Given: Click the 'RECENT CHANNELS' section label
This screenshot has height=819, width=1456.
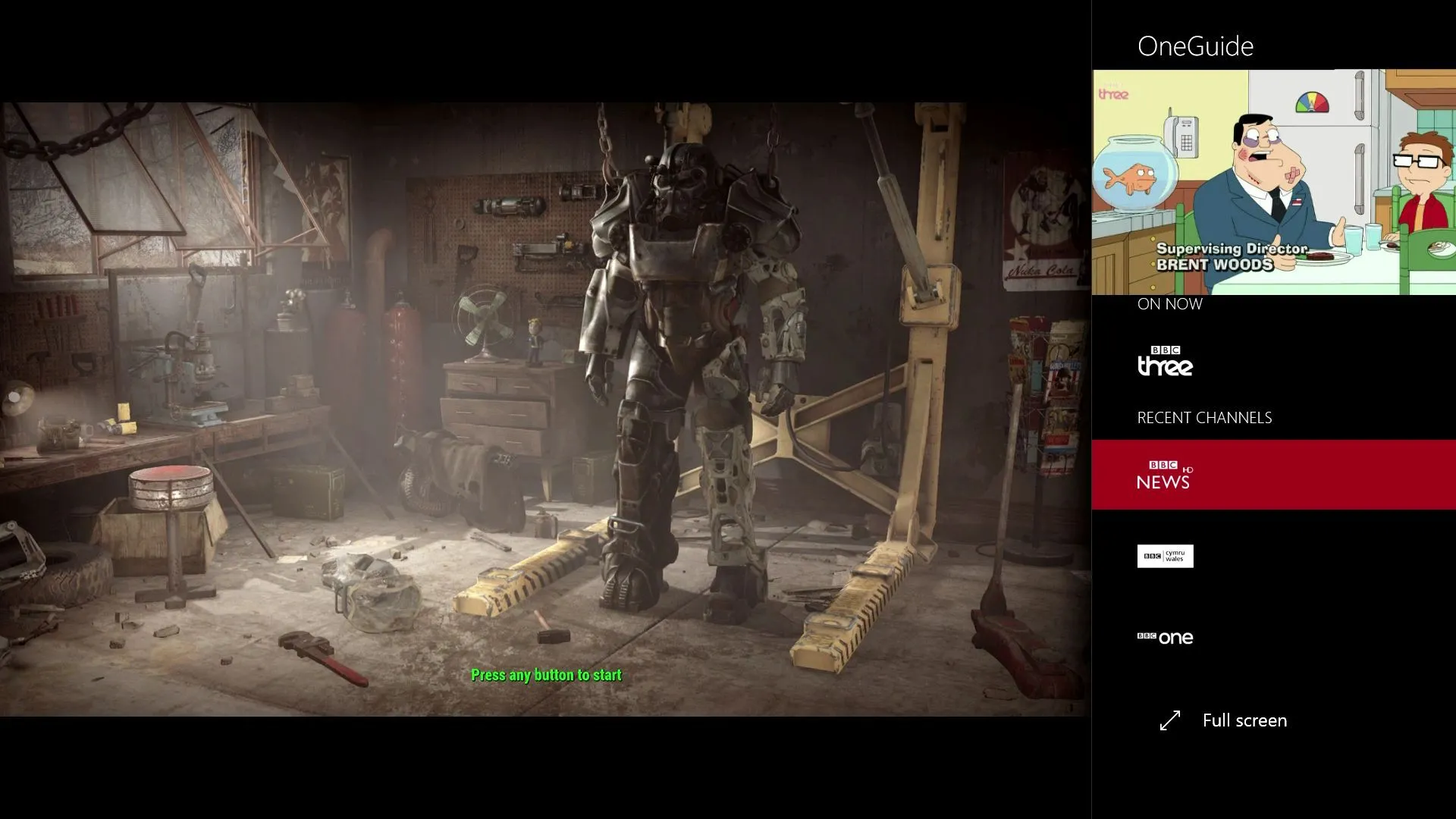Looking at the screenshot, I should (1204, 418).
